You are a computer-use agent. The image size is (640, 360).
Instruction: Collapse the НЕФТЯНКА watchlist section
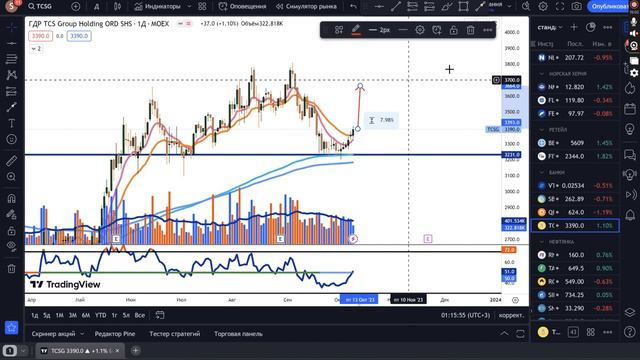click(x=542, y=242)
